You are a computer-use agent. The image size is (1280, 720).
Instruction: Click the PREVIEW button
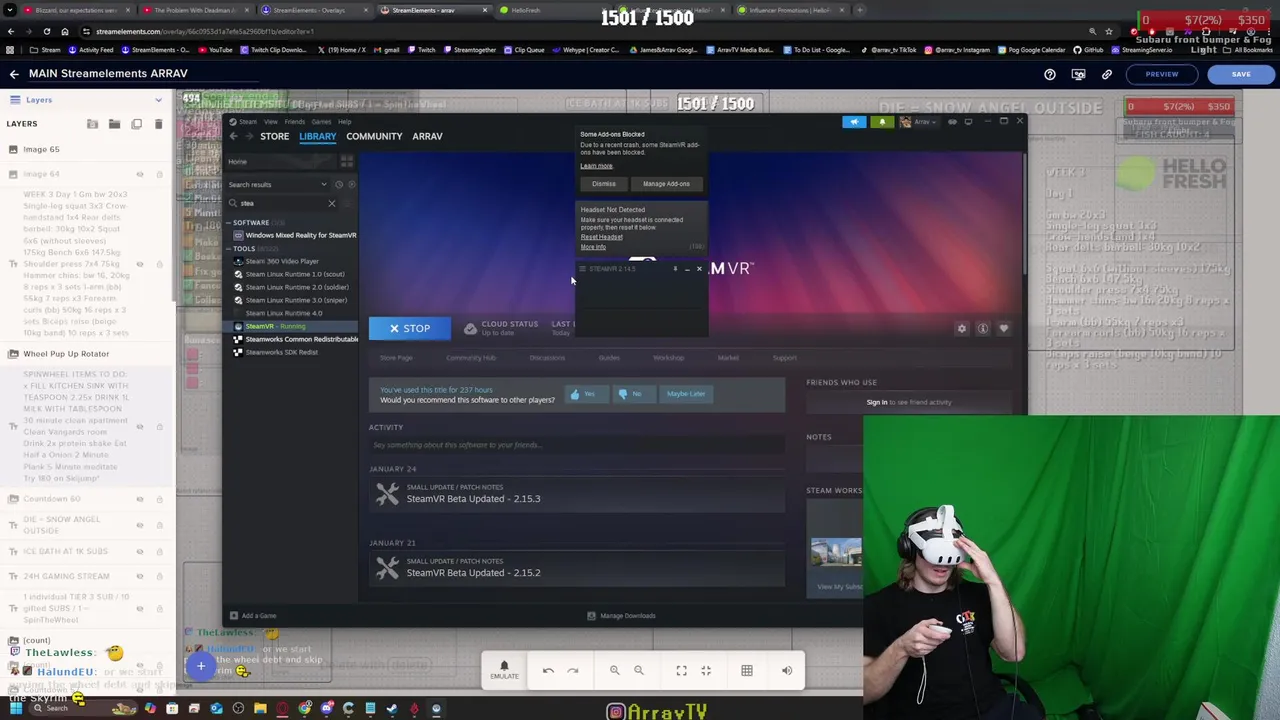[1162, 74]
